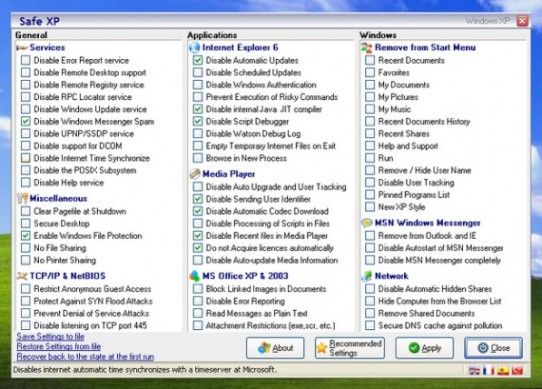
Task: Click the TCP/IP & NetBIOS section icon
Action: [x=22, y=276]
